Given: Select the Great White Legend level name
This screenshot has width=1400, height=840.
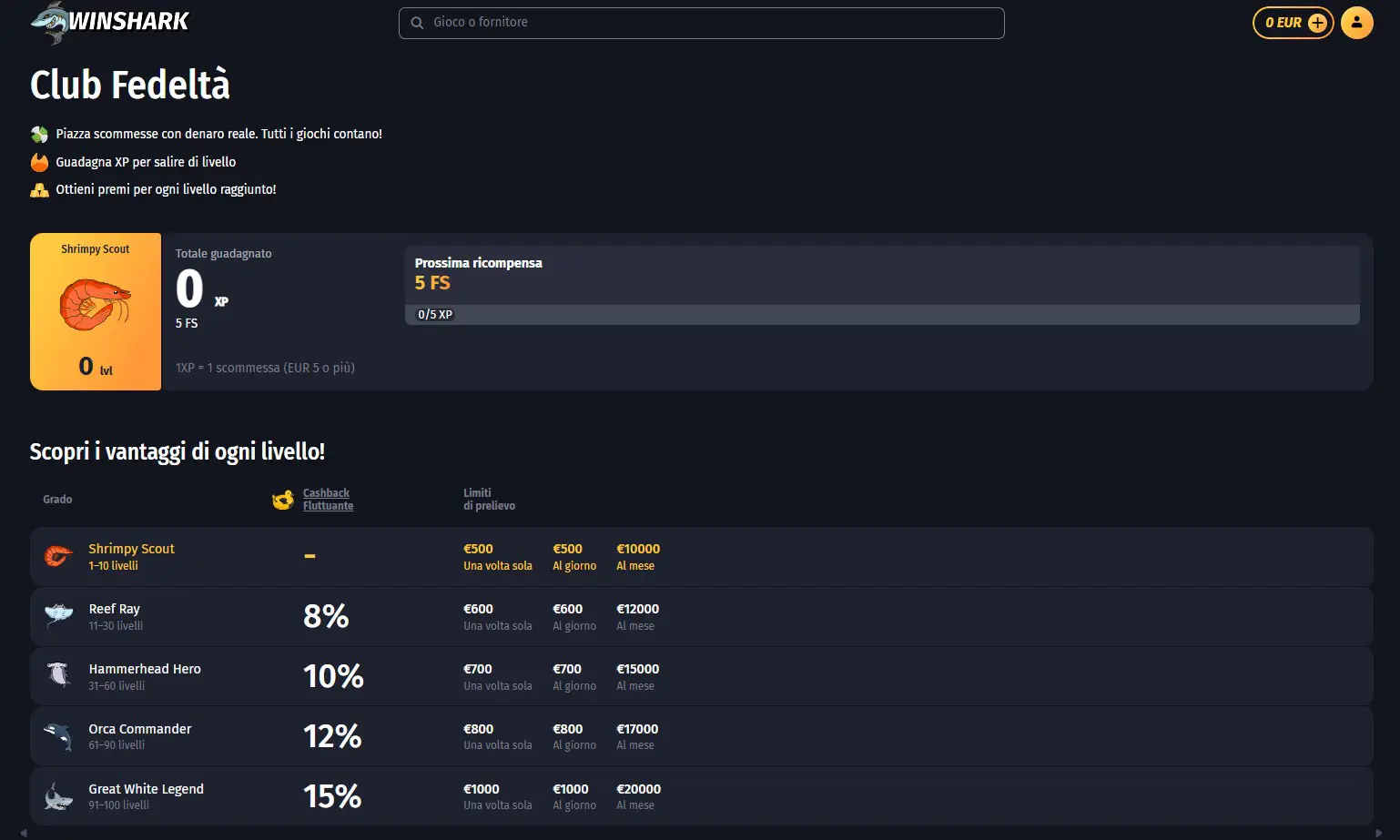Looking at the screenshot, I should (146, 789).
